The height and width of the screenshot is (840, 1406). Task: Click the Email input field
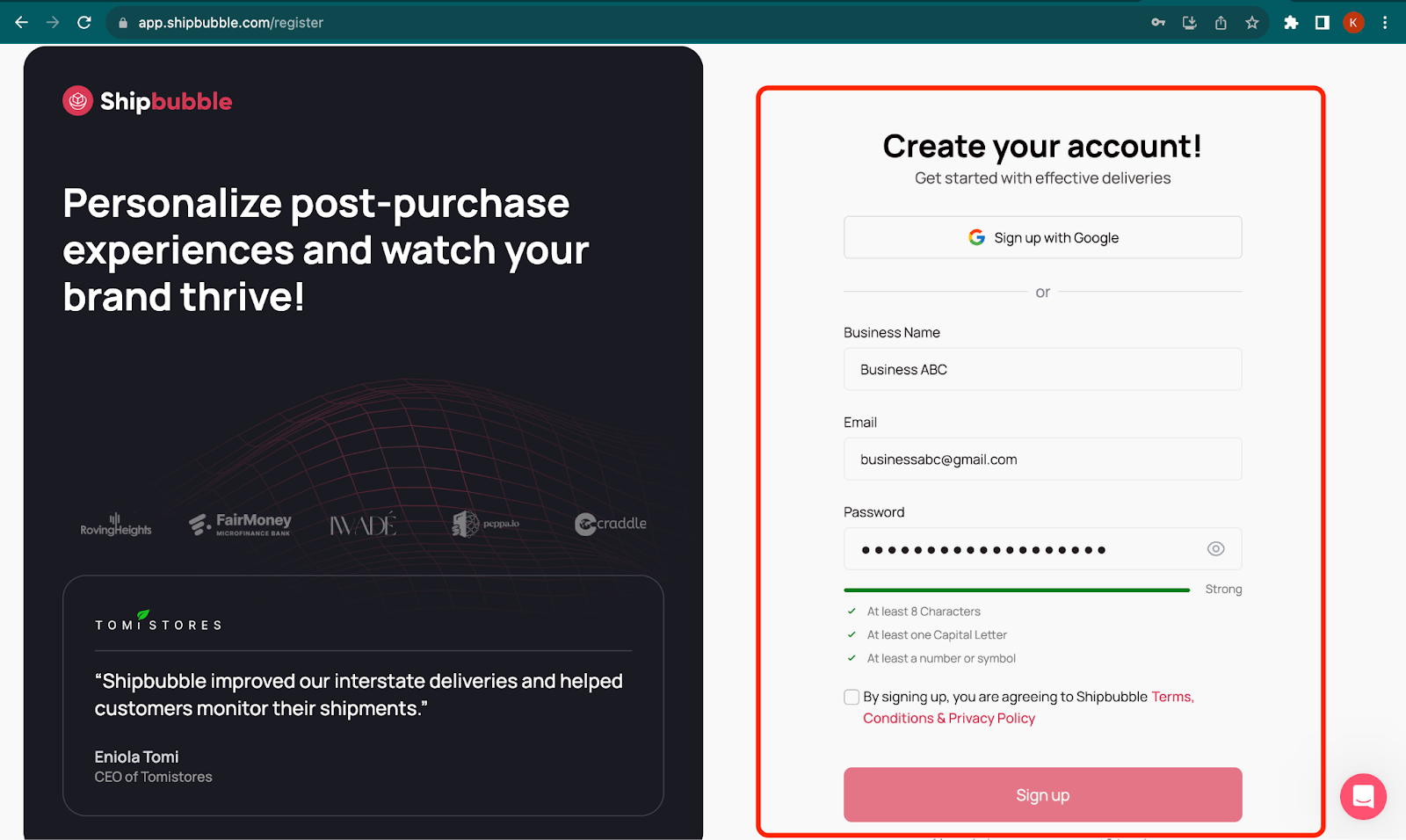1043,459
